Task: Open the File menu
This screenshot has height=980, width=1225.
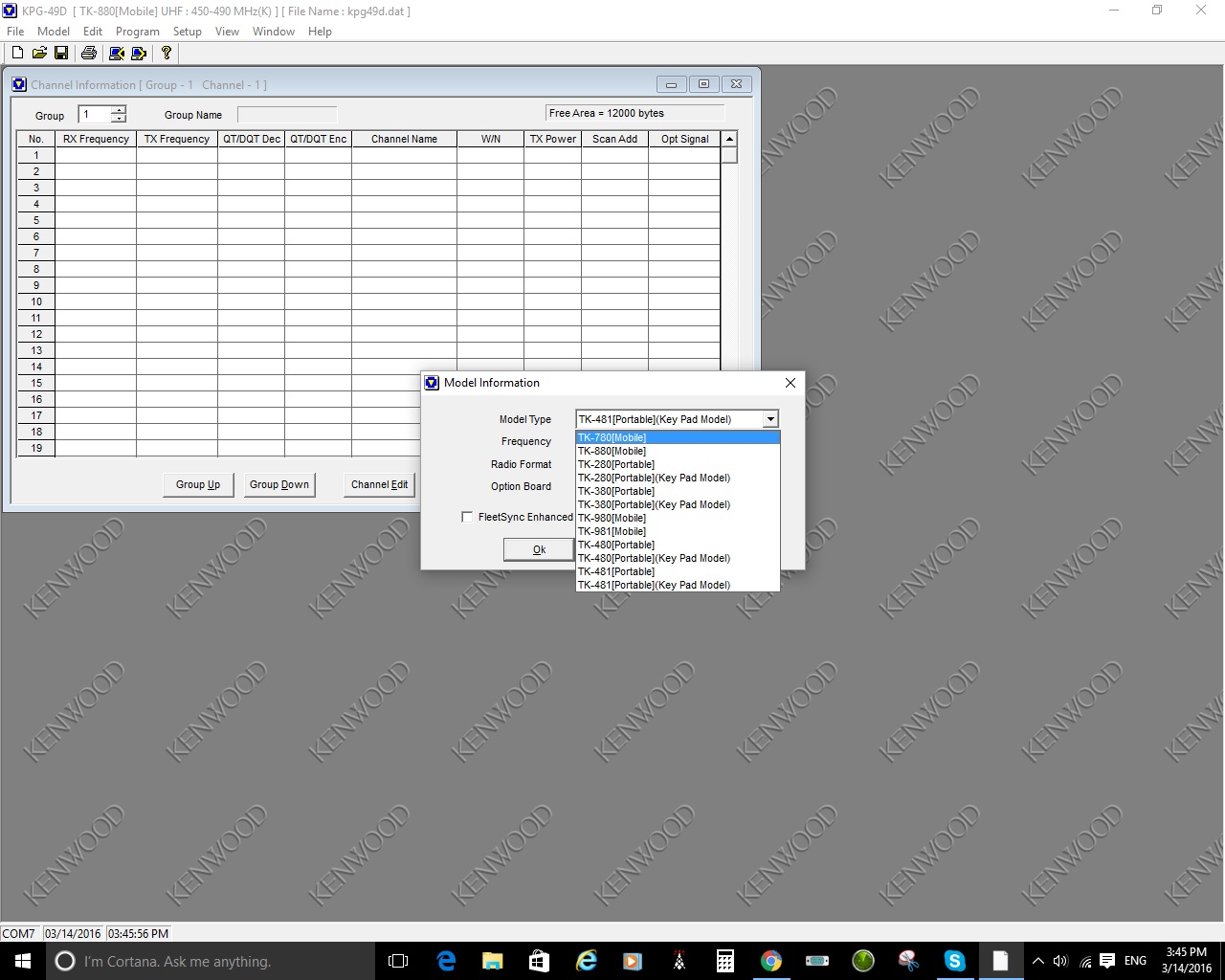Action: (15, 31)
